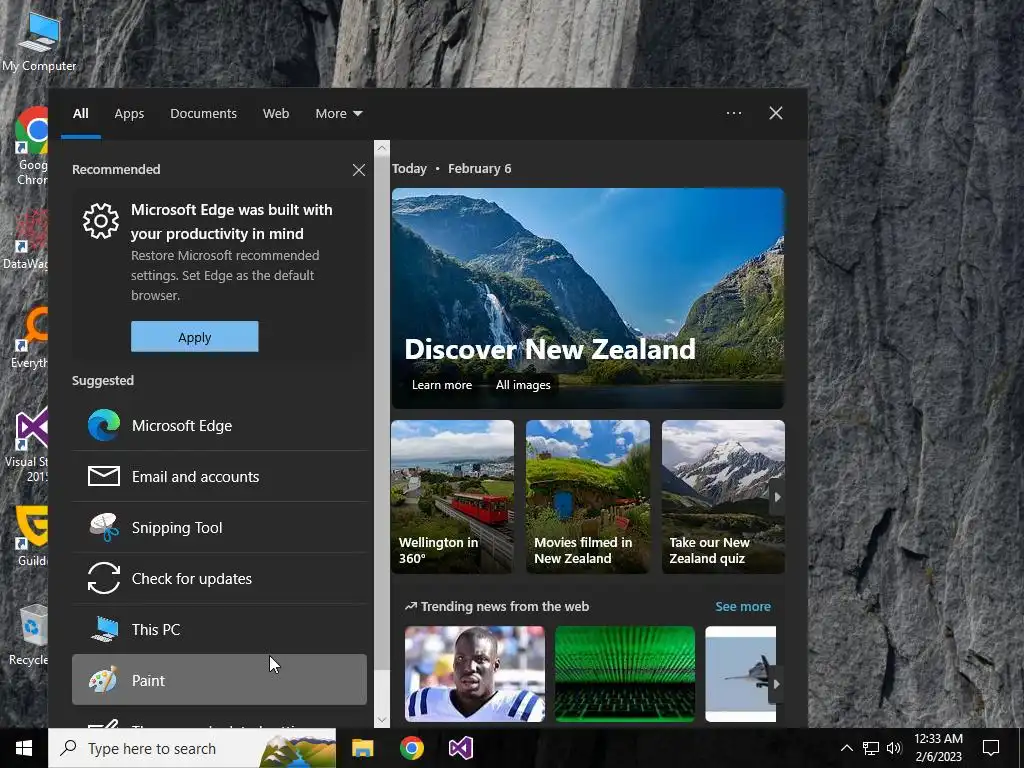Click All images button
The image size is (1024, 768).
pos(523,385)
